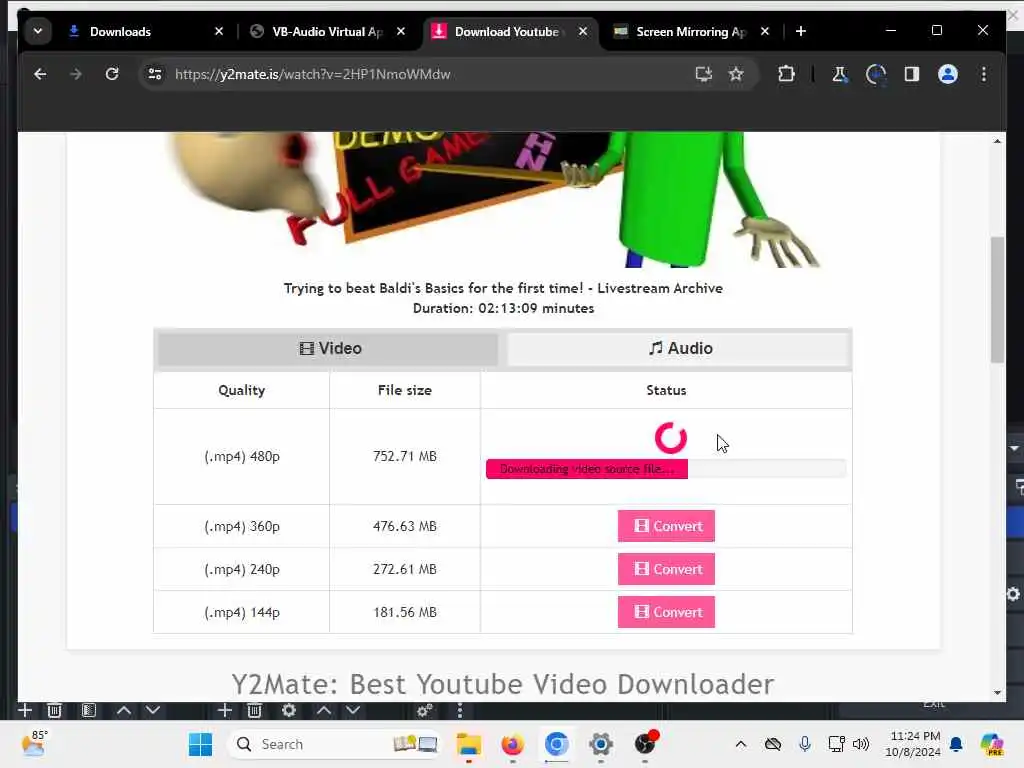The height and width of the screenshot is (768, 1024).
Task: Open the Chrome profile avatar
Action: (948, 74)
